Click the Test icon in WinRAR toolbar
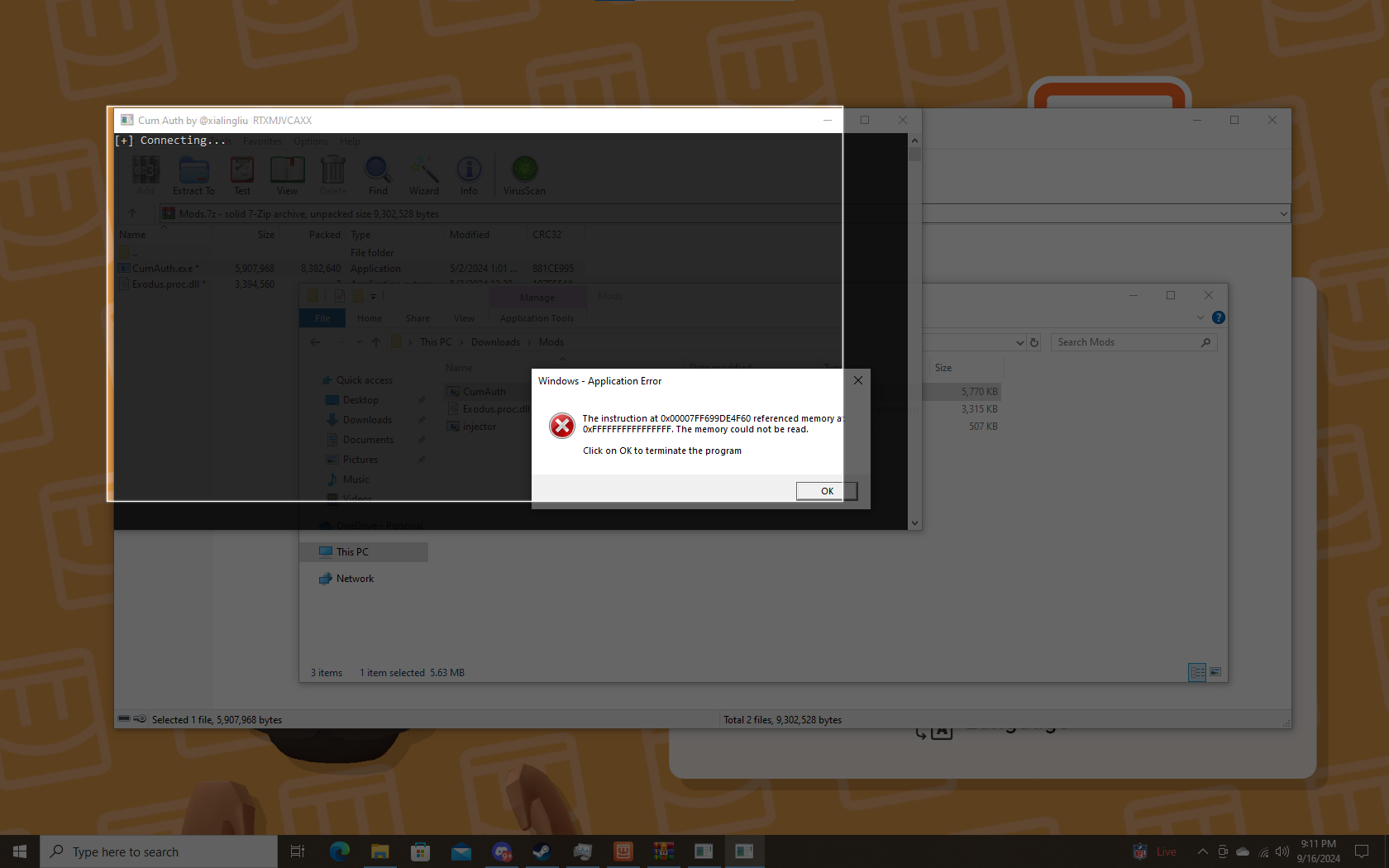This screenshot has height=868, width=1389. 242,176
